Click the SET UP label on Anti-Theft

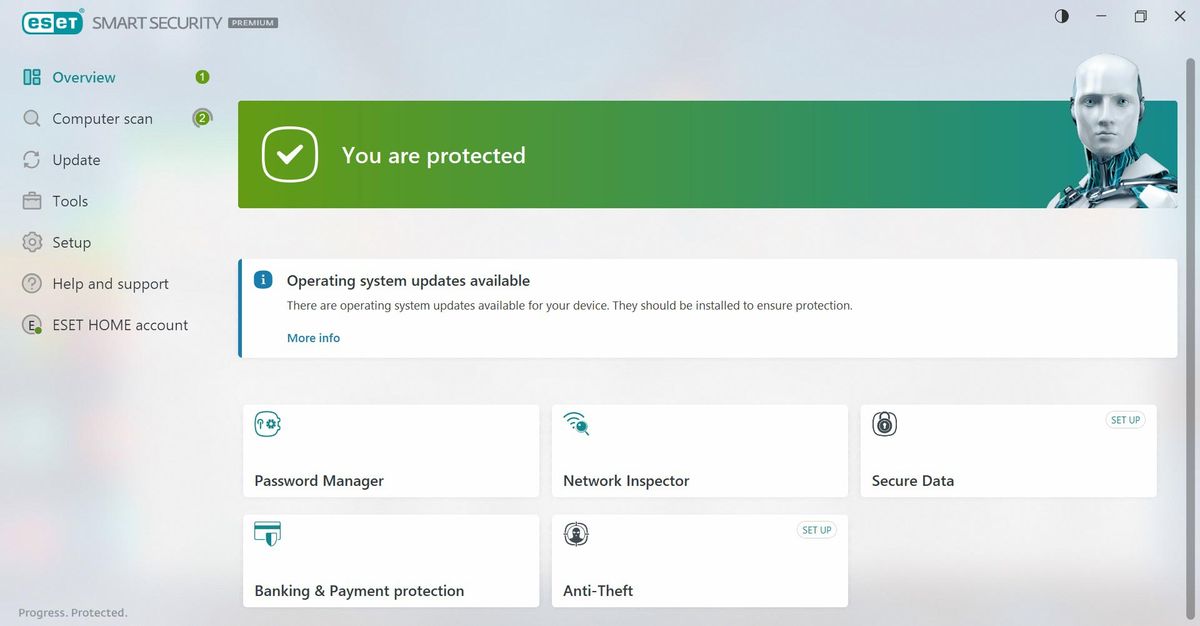click(817, 530)
